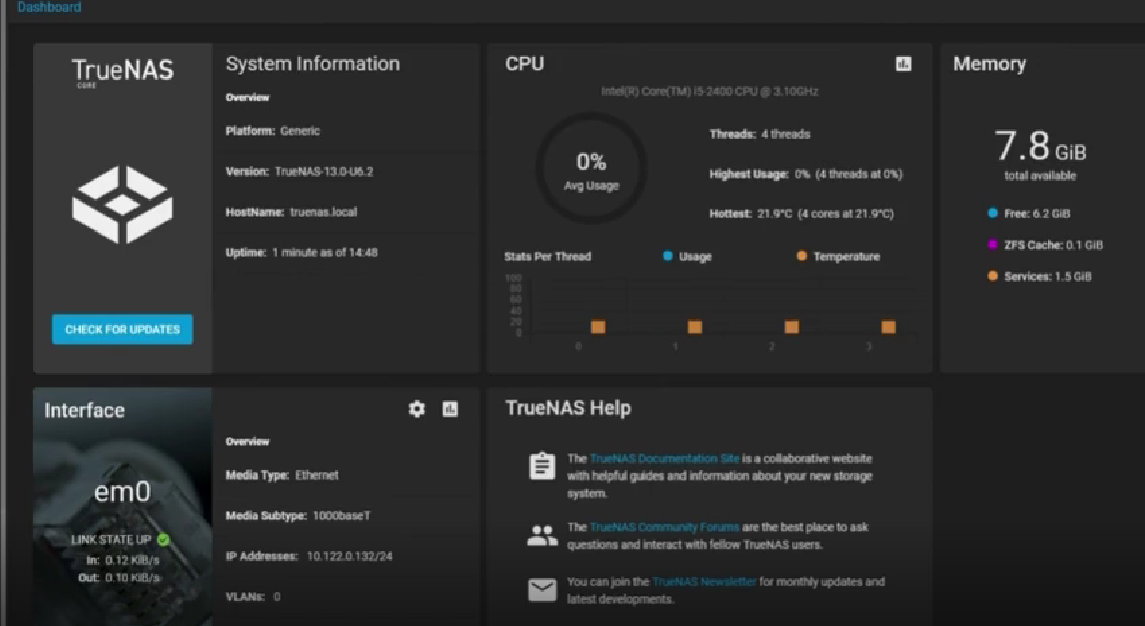Open the TrueNAS Newsletter link
The height and width of the screenshot is (626, 1145).
pos(704,582)
